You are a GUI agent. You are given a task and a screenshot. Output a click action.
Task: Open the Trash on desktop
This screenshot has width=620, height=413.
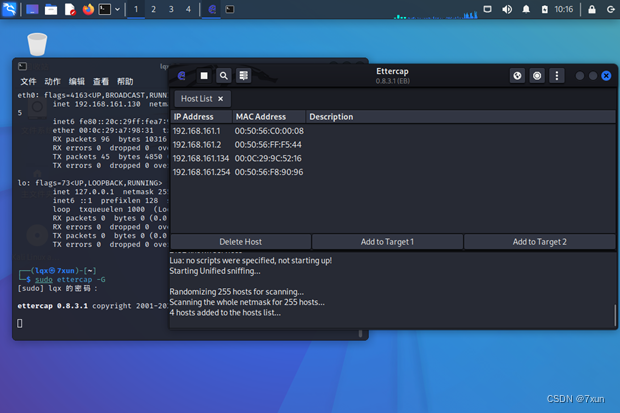tap(37, 44)
